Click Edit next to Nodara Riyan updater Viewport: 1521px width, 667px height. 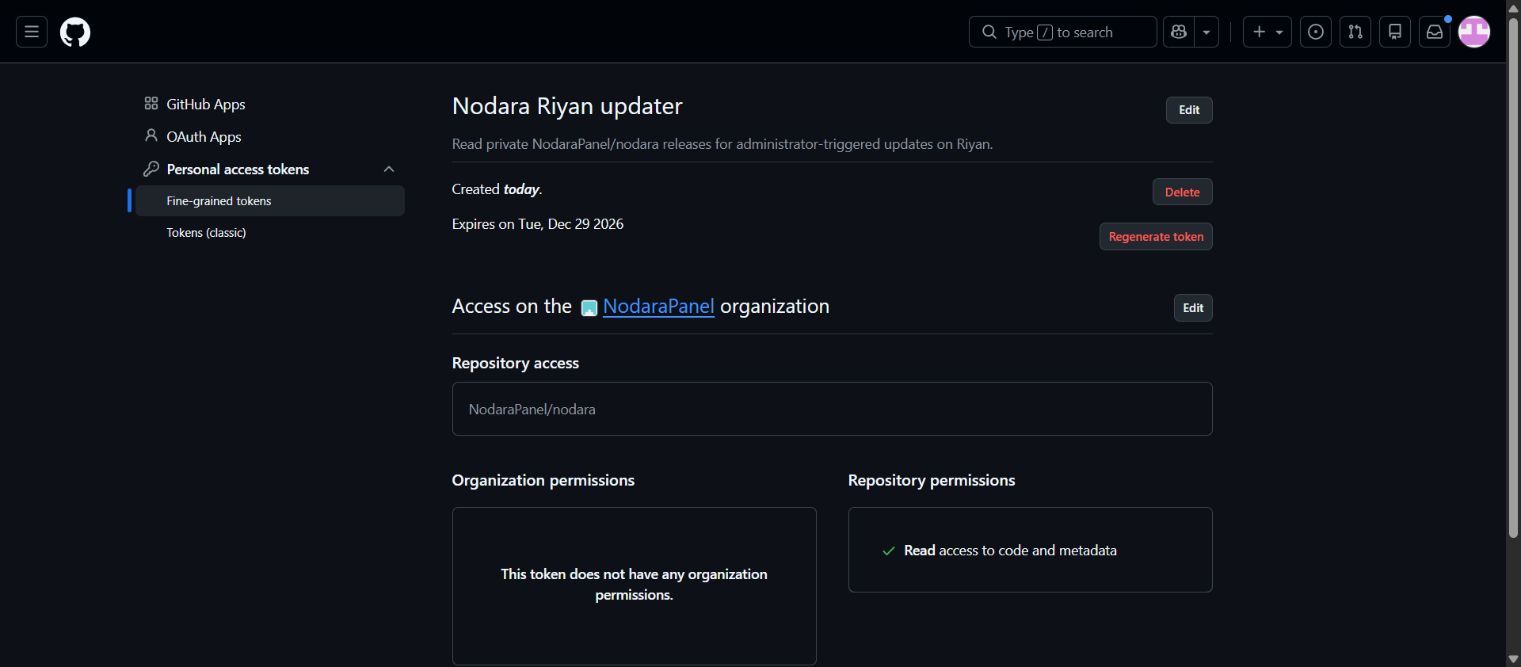pos(1189,110)
